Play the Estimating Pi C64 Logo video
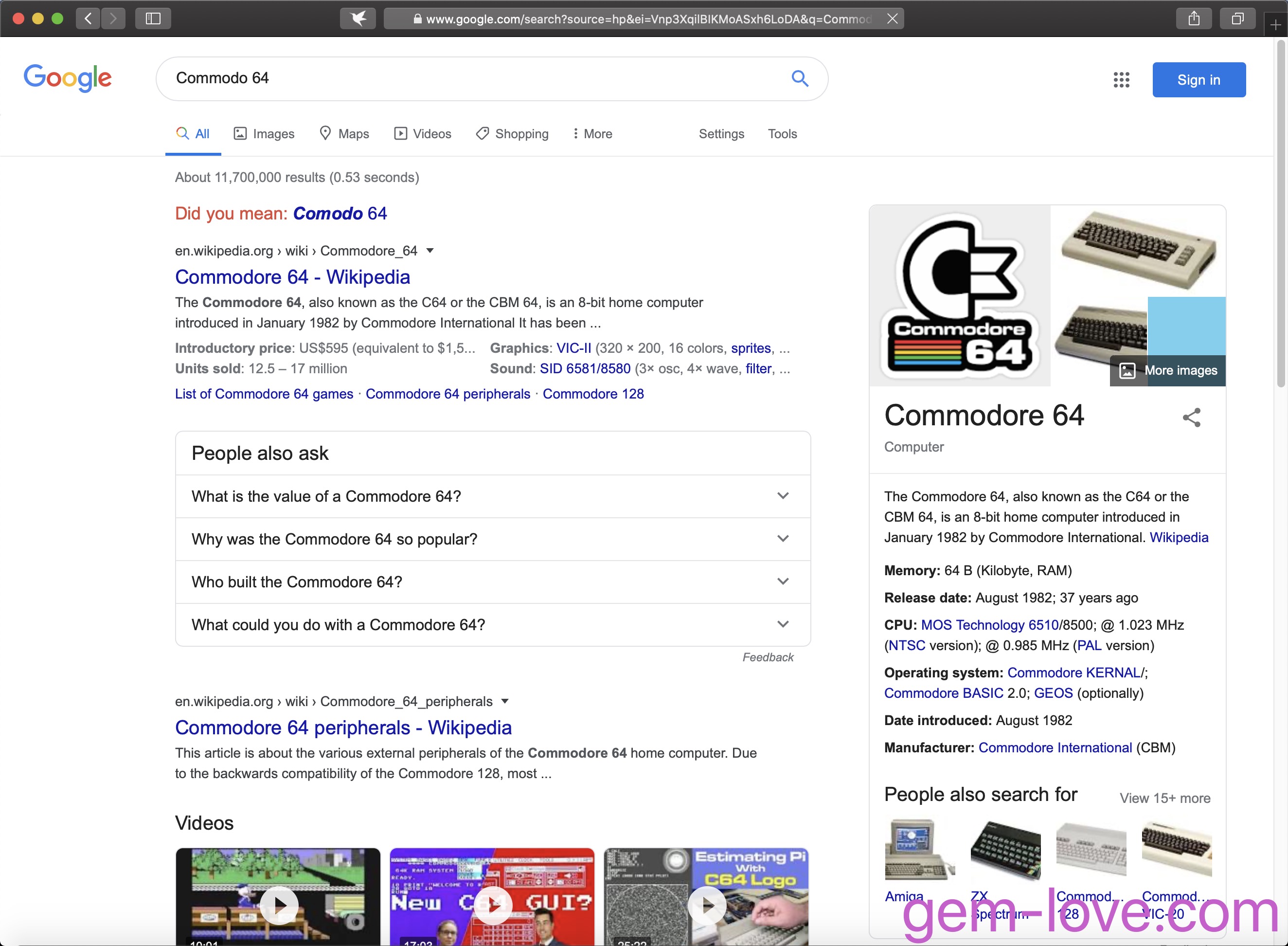This screenshot has height=946, width=1288. click(706, 897)
